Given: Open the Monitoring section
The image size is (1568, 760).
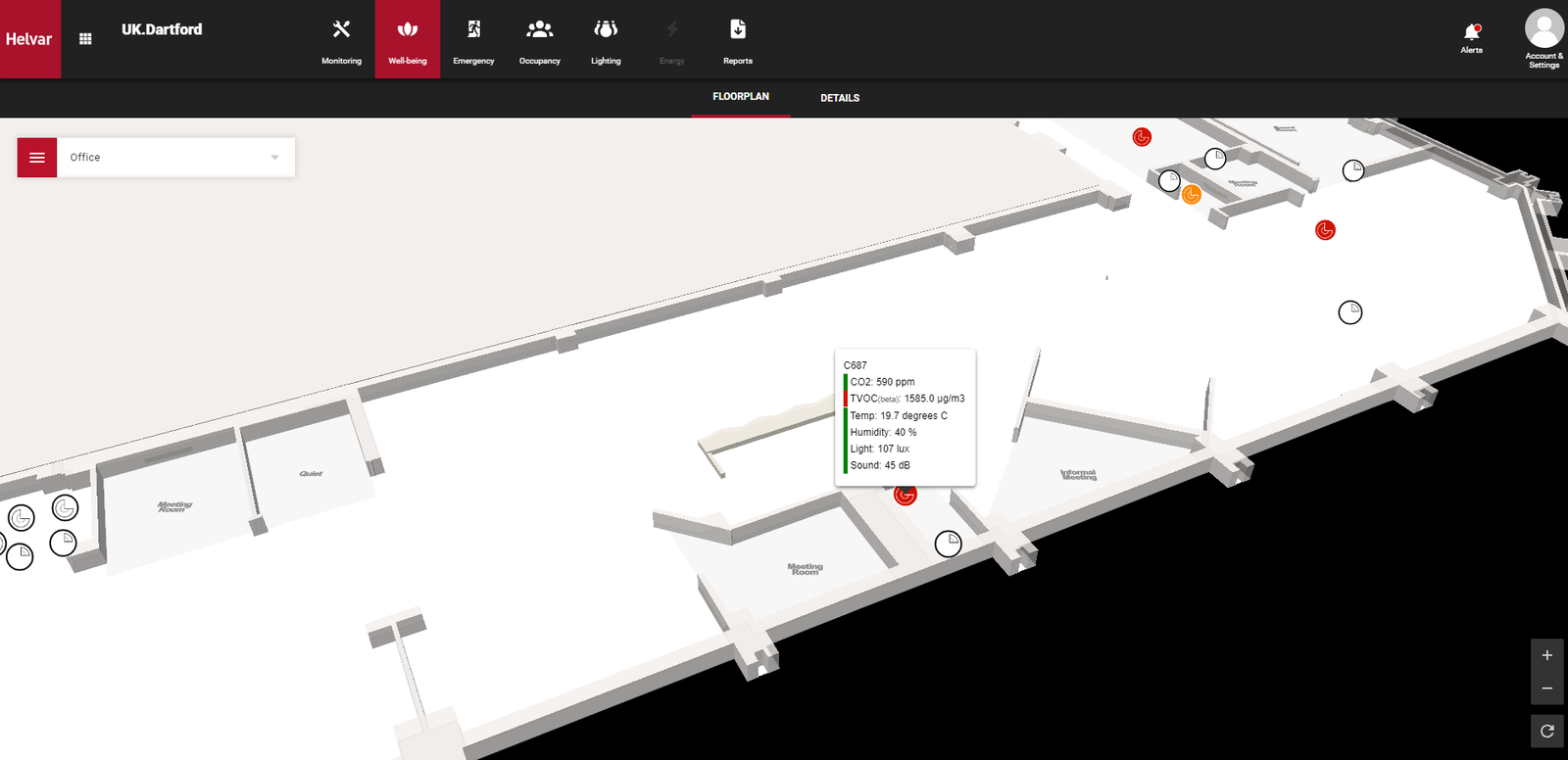Looking at the screenshot, I should point(341,39).
